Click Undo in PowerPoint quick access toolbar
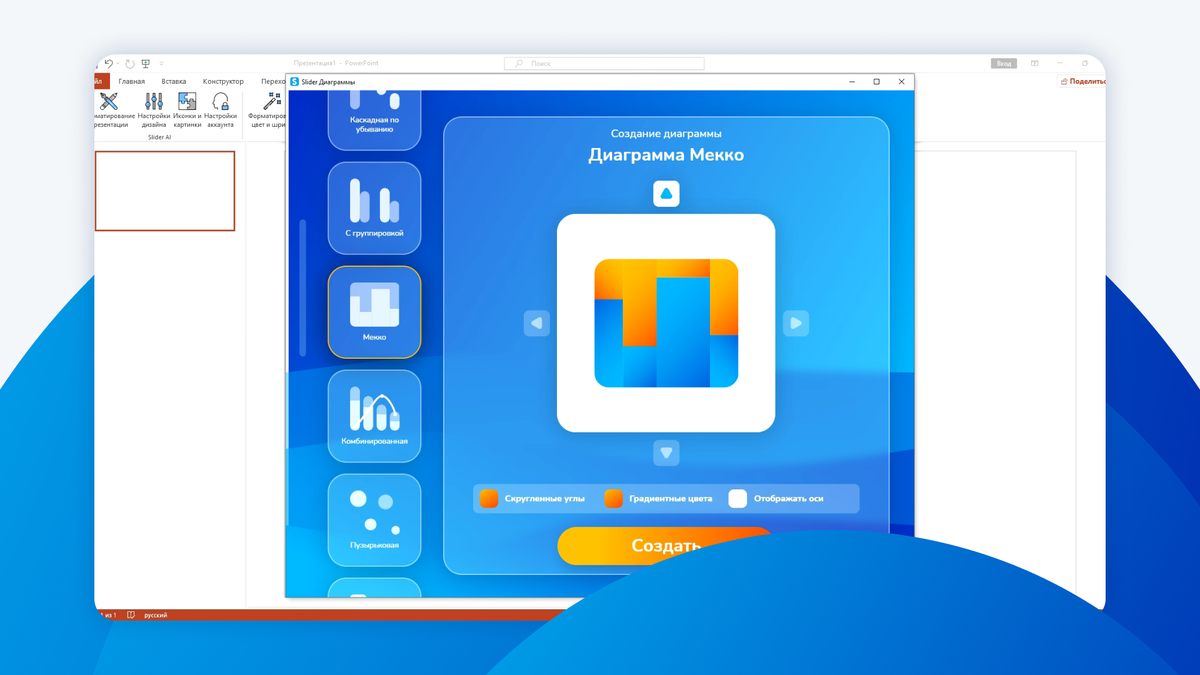The height and width of the screenshot is (675, 1200). point(108,63)
